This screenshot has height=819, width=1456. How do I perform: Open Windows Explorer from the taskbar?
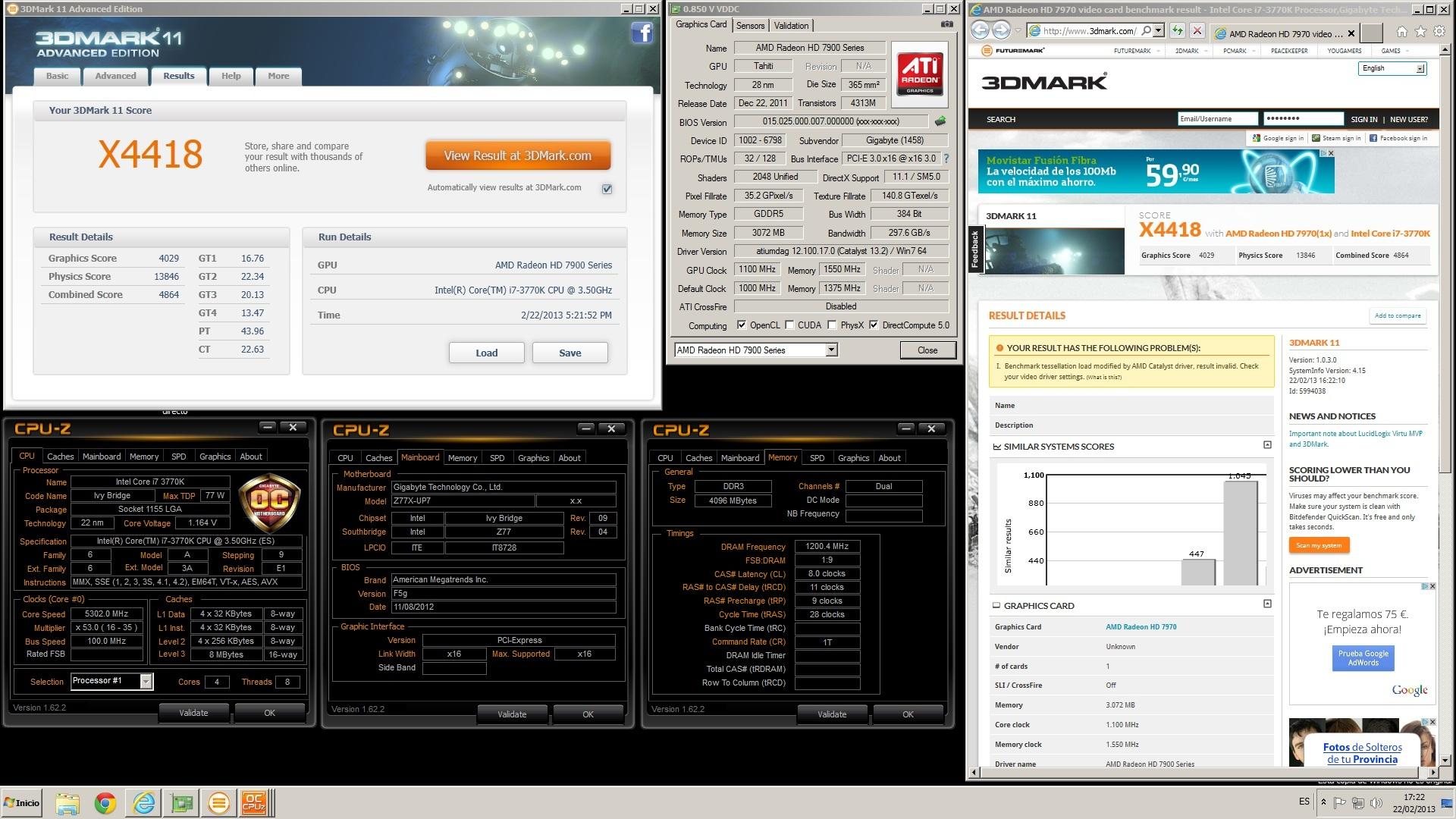(x=67, y=803)
